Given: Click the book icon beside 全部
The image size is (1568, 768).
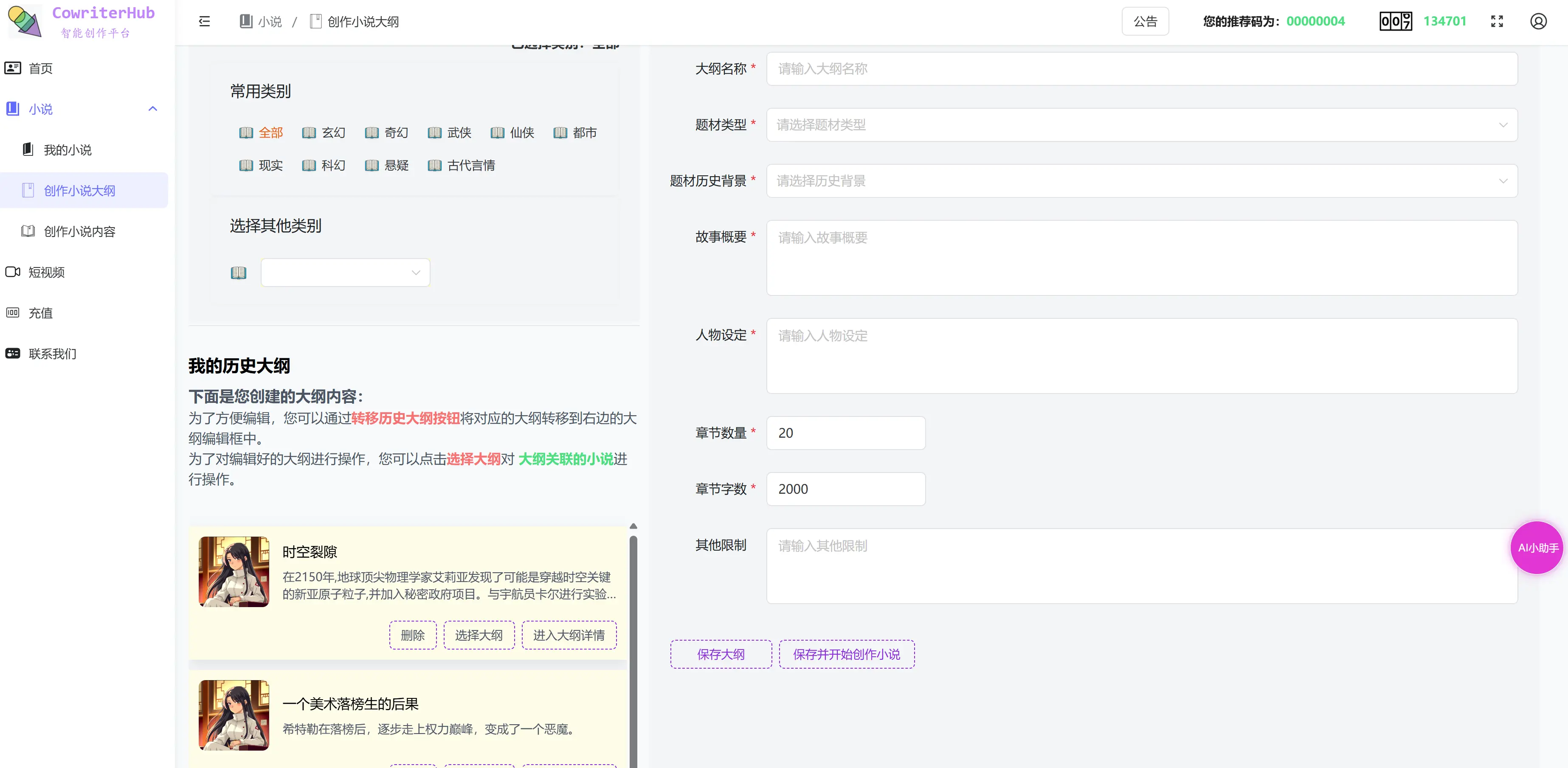Looking at the screenshot, I should (x=246, y=132).
